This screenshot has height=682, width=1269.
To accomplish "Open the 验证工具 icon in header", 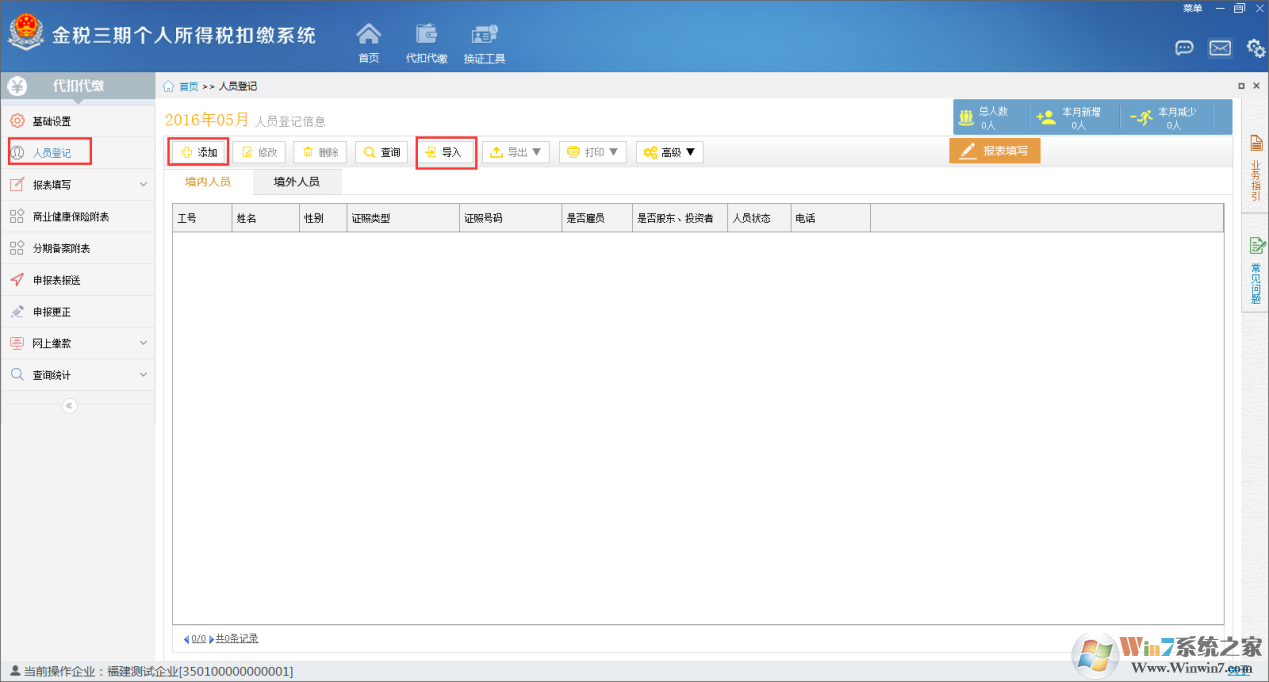I will [x=484, y=36].
